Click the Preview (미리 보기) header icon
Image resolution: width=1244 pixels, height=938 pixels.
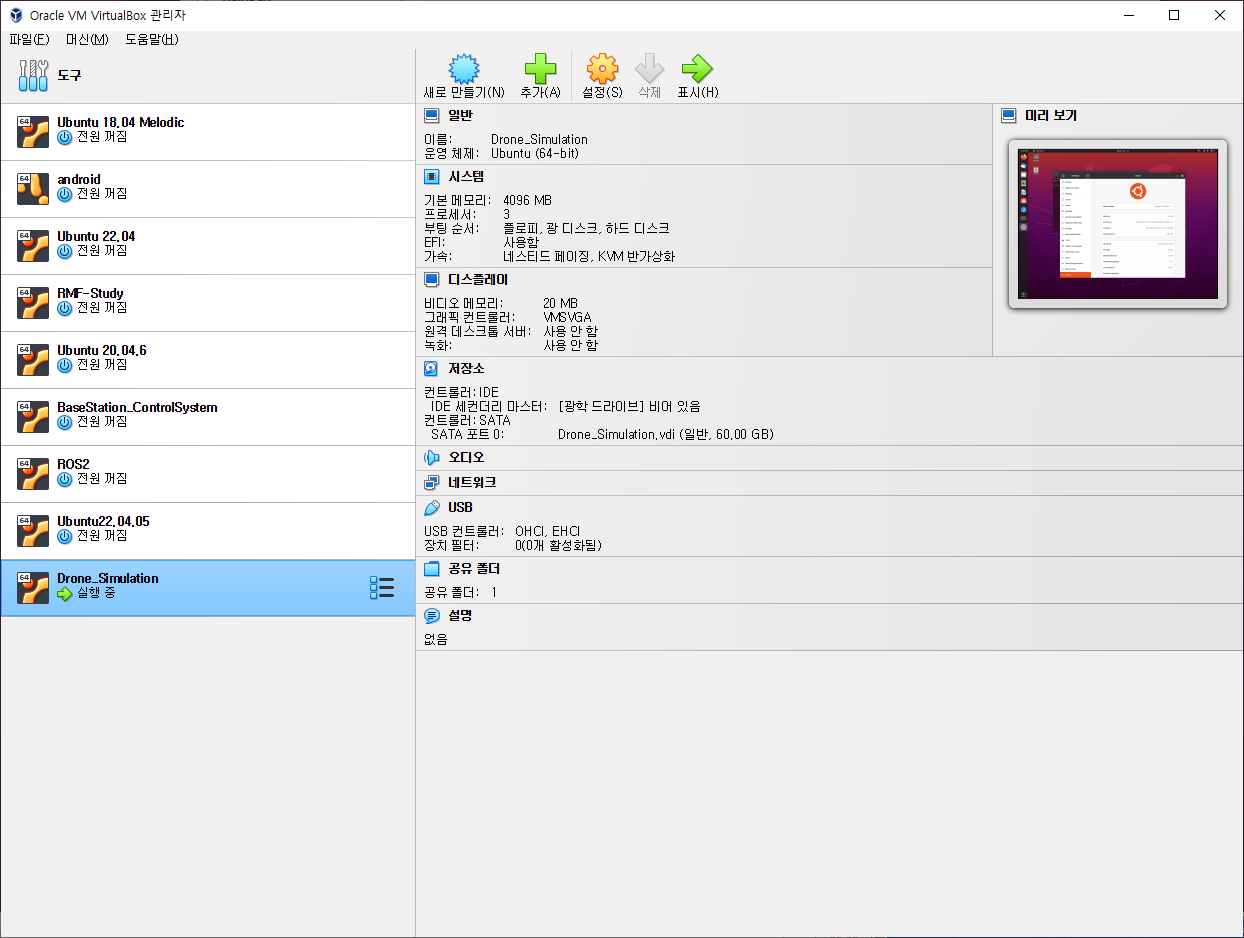(1009, 116)
